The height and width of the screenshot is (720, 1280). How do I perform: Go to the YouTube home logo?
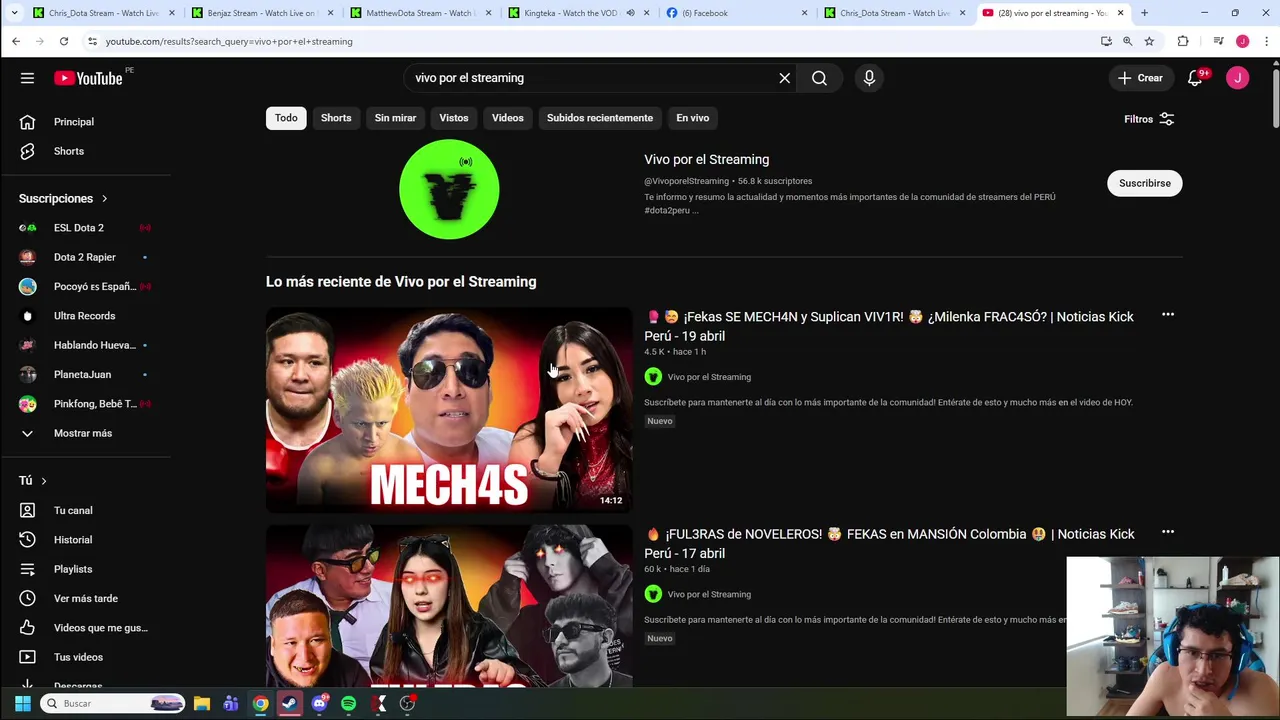pos(88,78)
